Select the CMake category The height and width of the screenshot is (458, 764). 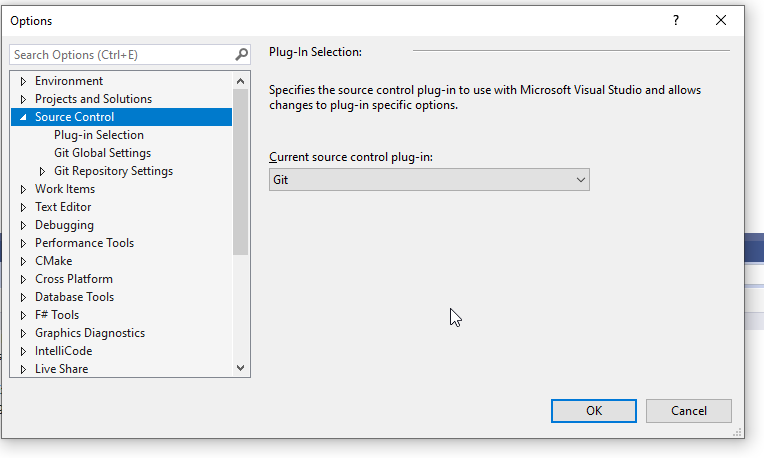click(x=54, y=261)
